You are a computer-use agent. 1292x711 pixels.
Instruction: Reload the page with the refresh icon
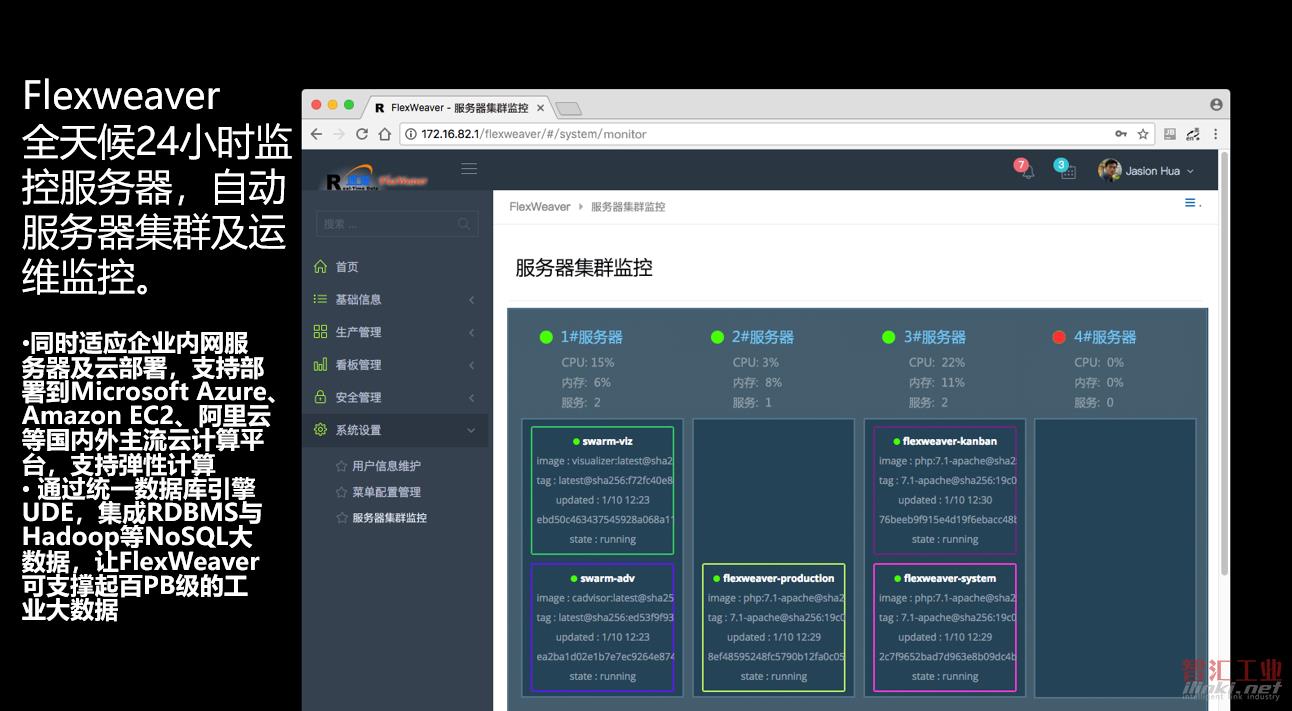click(x=362, y=134)
